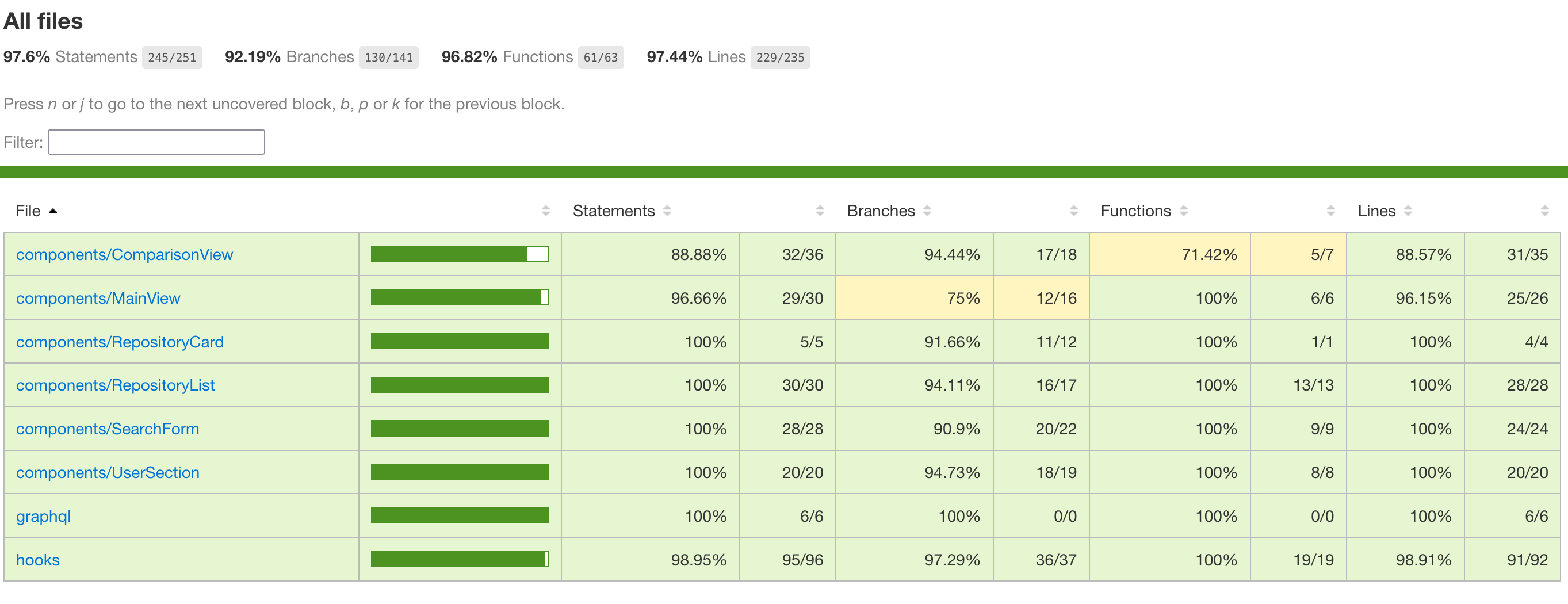1568x604 pixels.
Task: Open the hooks folder link
Action: click(38, 560)
